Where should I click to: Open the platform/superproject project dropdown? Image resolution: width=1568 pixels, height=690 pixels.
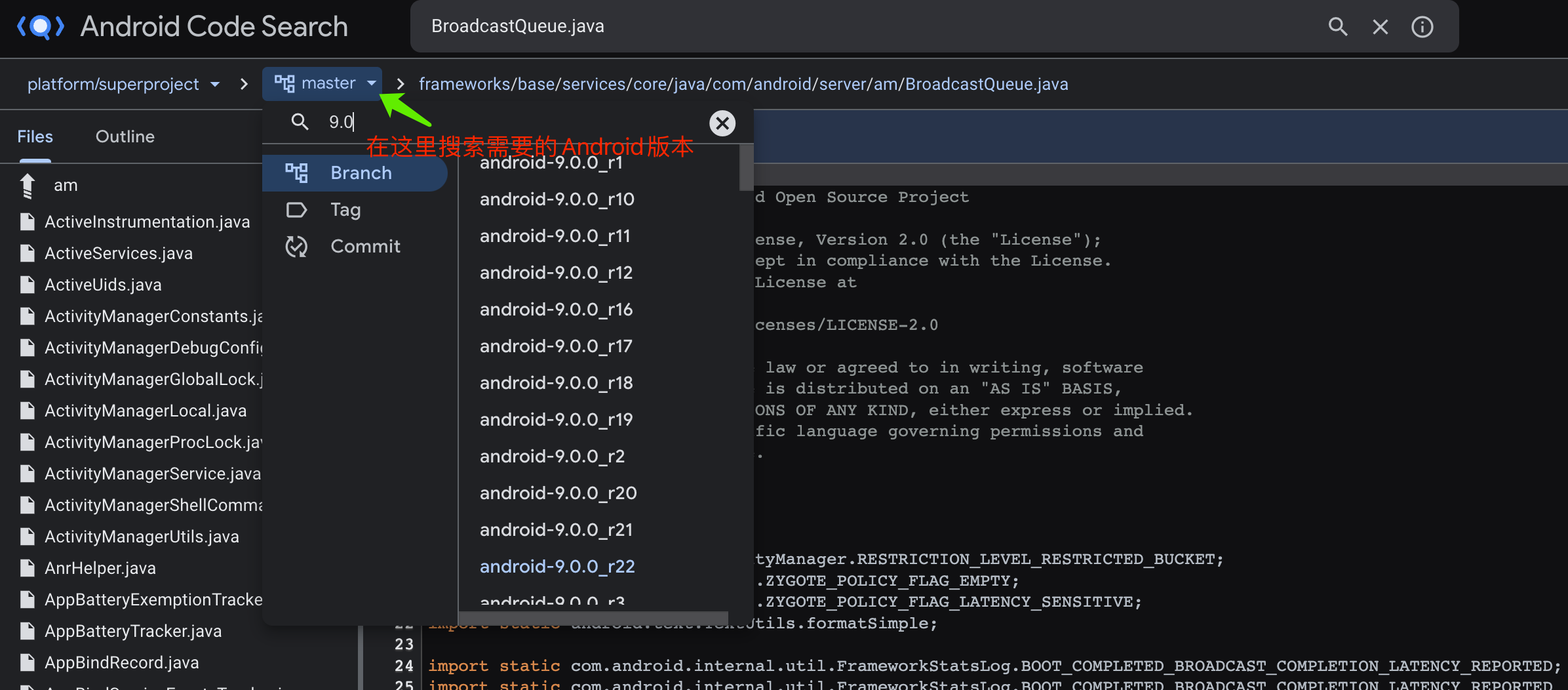click(x=123, y=84)
